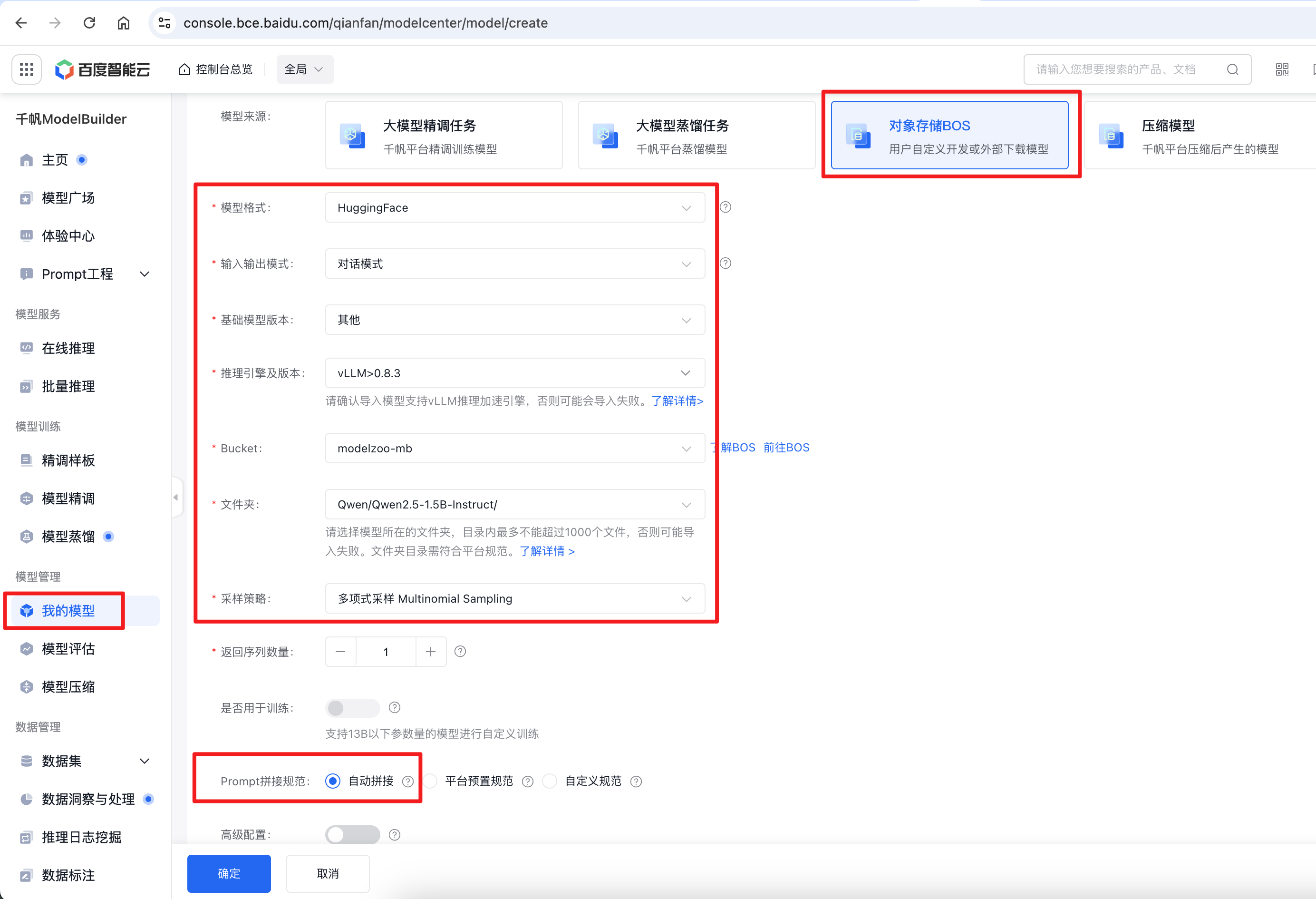
Task: Click the browser home icon
Action: point(124,23)
